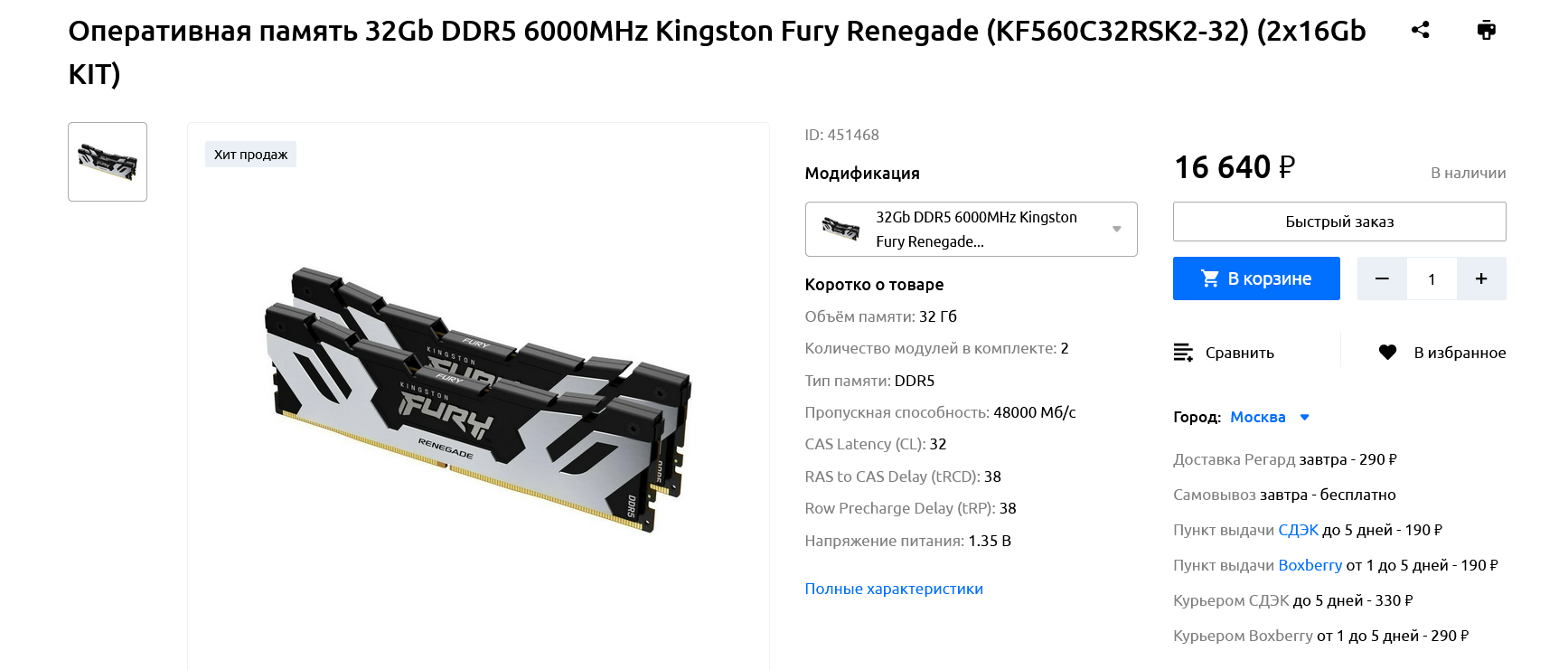Open the СДЭК pickup point link
Viewport: 1568px width, 670px height.
coord(1298,530)
